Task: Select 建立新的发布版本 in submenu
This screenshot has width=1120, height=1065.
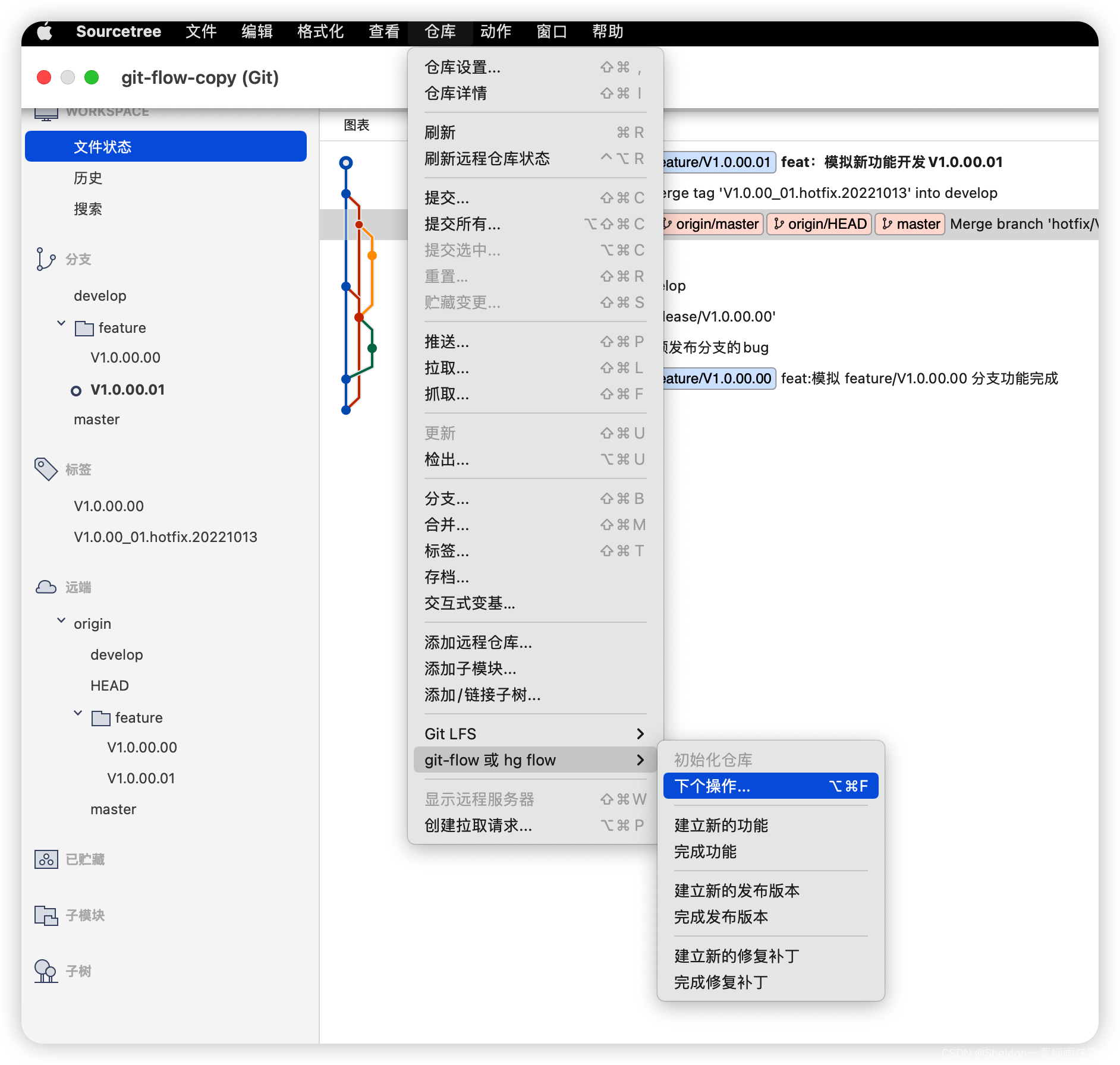Action: [771, 891]
